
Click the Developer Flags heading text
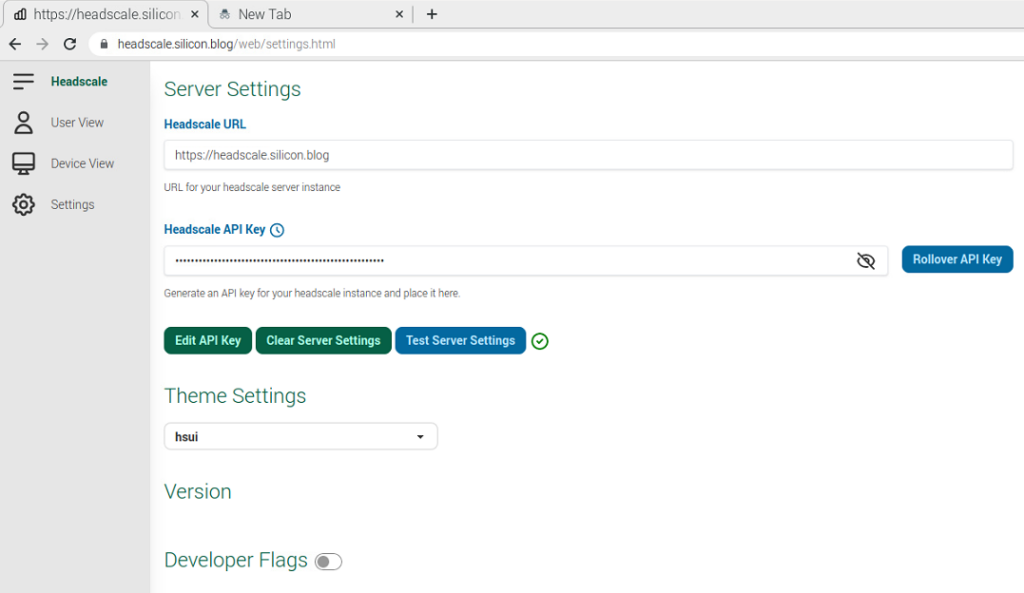tap(236, 560)
